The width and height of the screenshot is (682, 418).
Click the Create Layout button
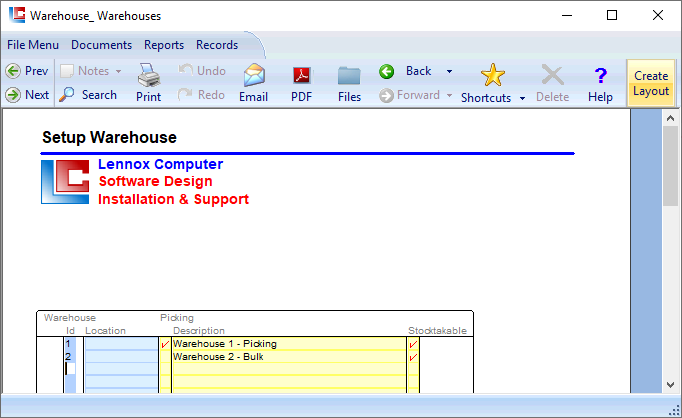coord(650,83)
